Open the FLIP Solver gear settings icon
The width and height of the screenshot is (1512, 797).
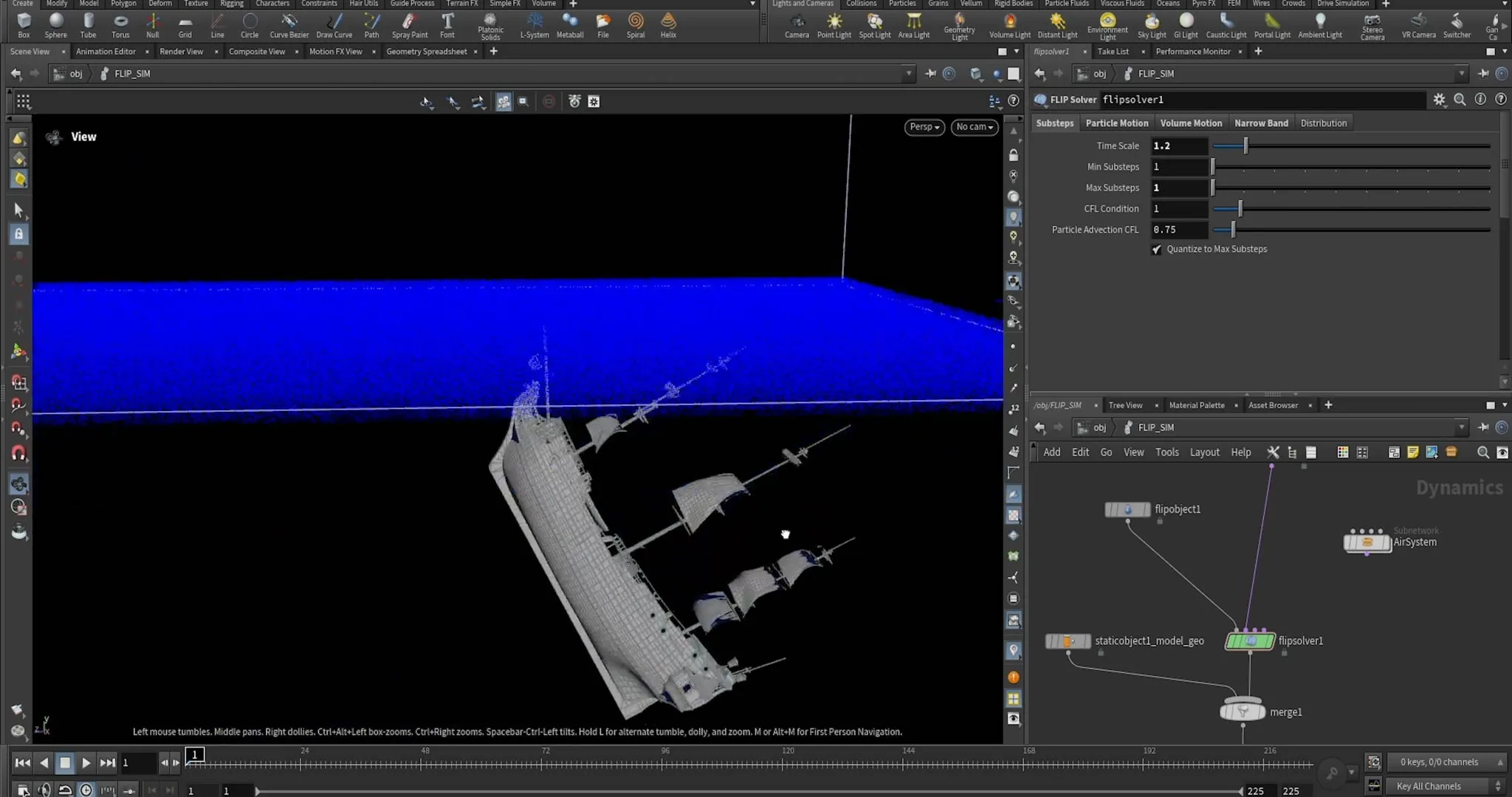click(1439, 100)
